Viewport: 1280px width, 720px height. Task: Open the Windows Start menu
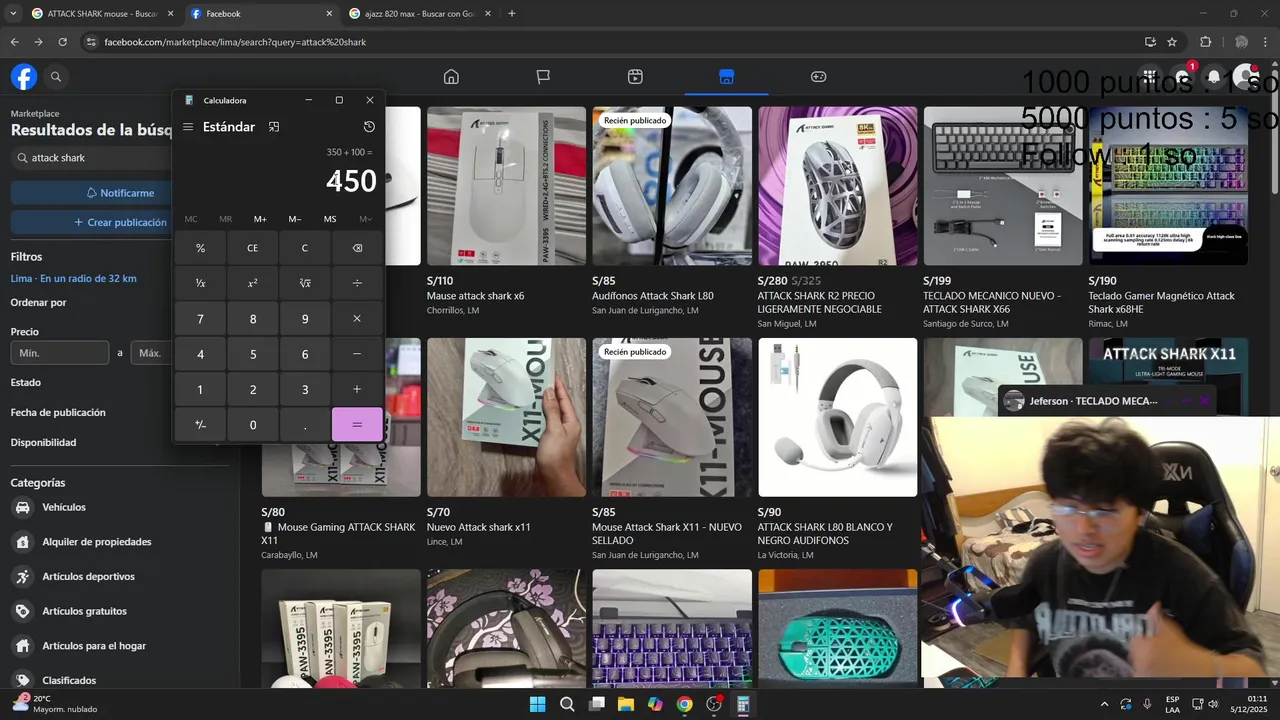click(x=537, y=704)
